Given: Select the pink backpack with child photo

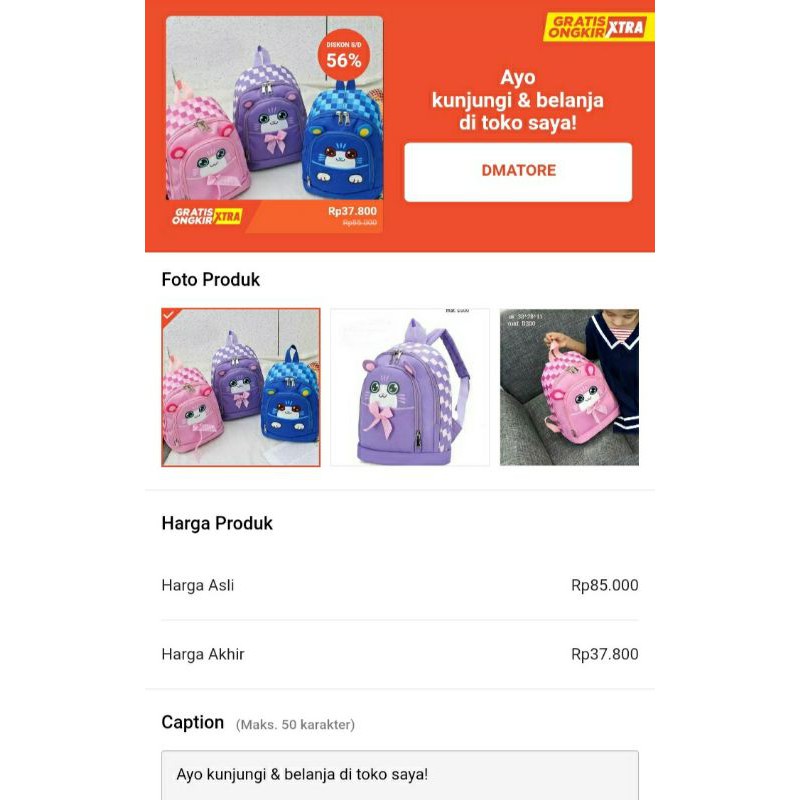Looking at the screenshot, I should click(x=569, y=387).
